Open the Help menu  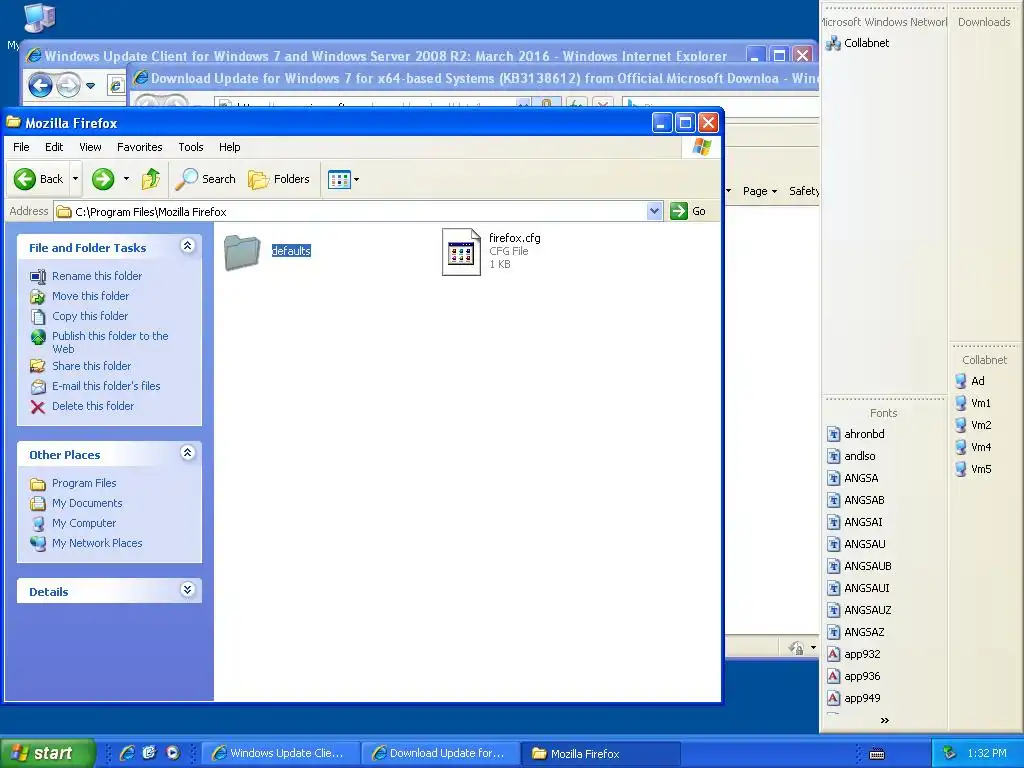coord(229,147)
